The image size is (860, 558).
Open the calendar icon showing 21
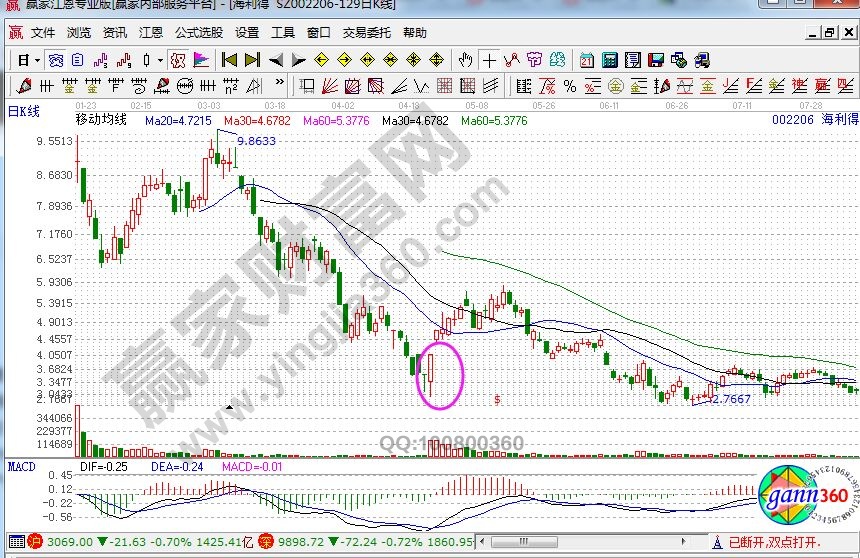(587, 60)
